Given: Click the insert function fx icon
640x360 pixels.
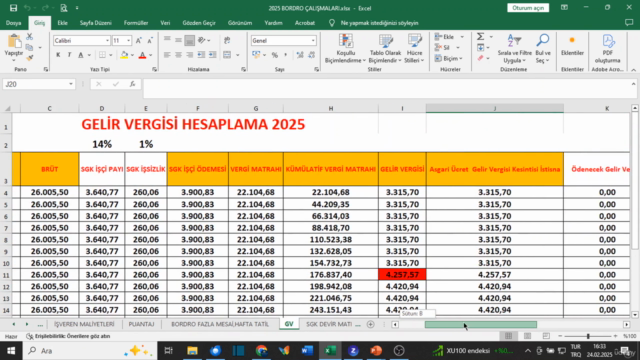Looking at the screenshot, I should coord(133,84).
